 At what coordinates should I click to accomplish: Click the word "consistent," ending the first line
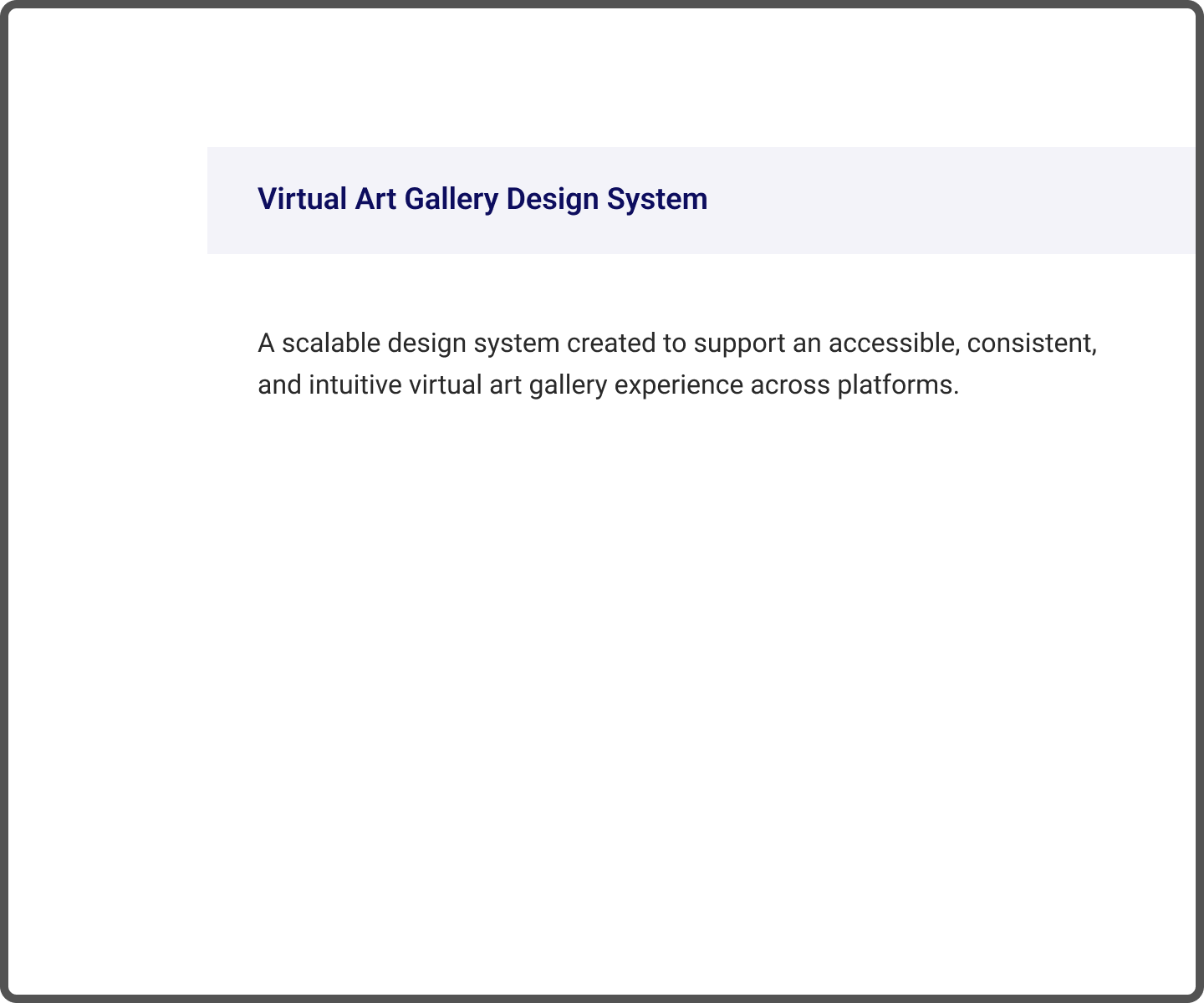pyautogui.click(x=1032, y=344)
